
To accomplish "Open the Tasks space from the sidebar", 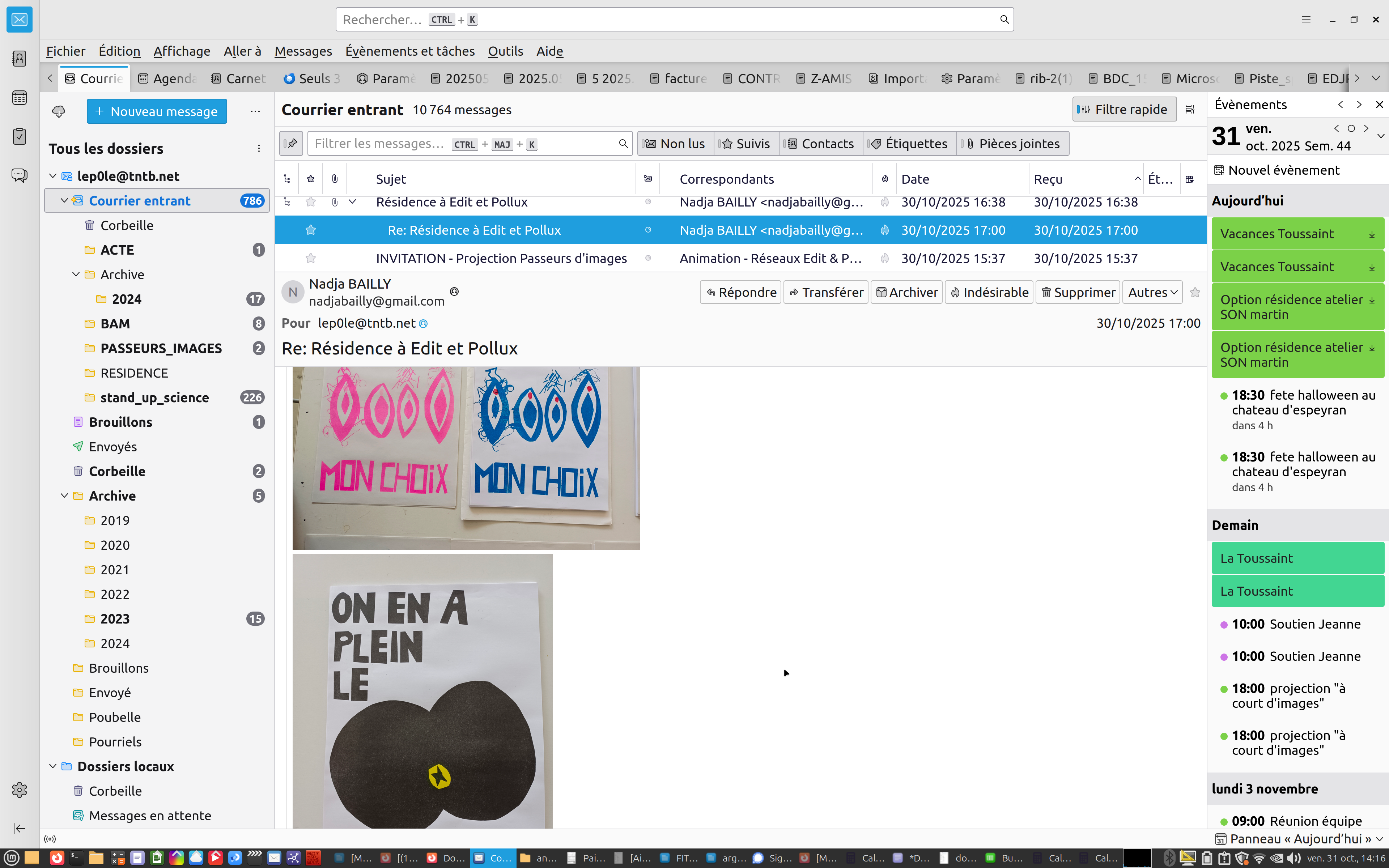I will point(20,136).
